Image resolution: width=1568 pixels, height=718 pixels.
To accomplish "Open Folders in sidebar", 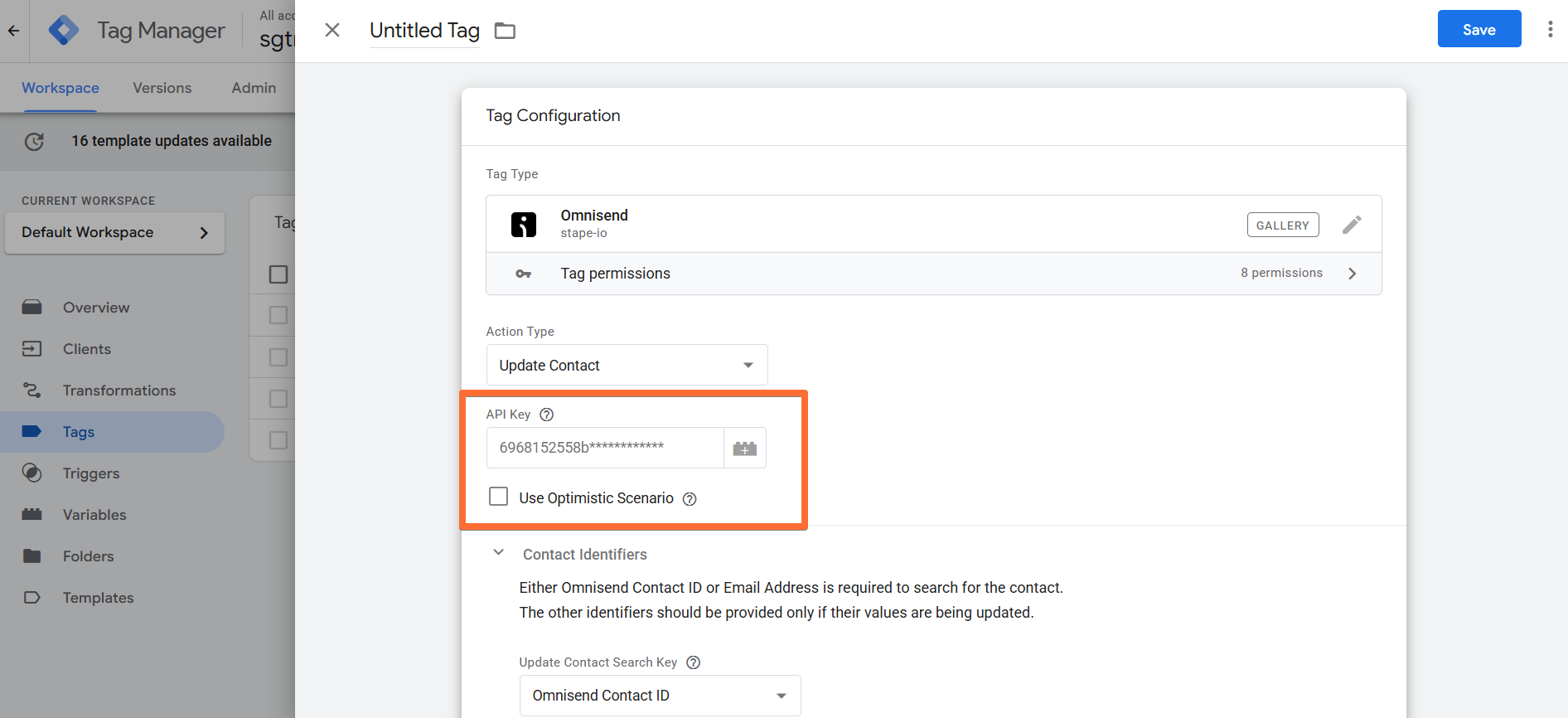I will [x=89, y=556].
